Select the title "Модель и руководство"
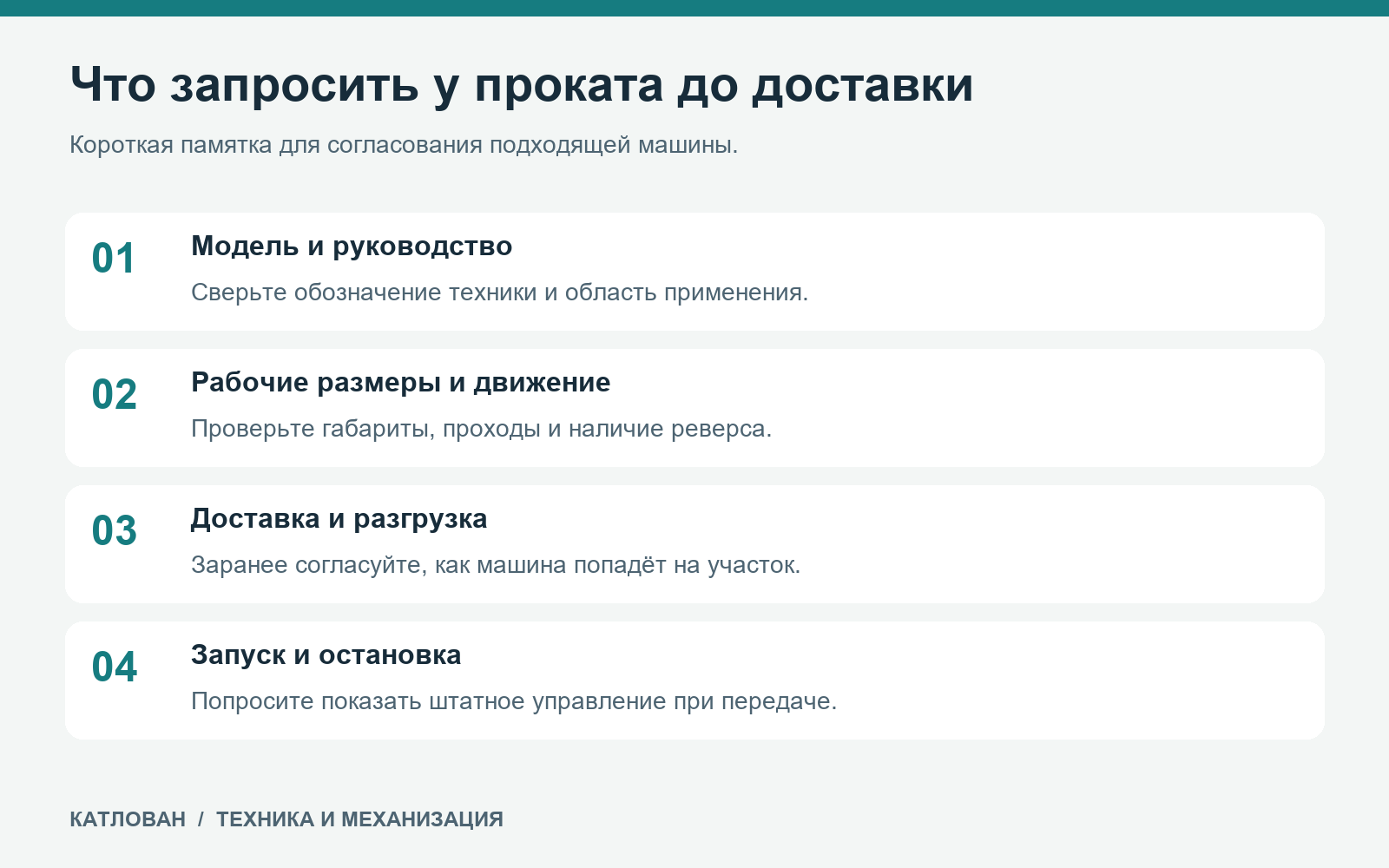Viewport: 1389px width, 868px height. (x=352, y=247)
